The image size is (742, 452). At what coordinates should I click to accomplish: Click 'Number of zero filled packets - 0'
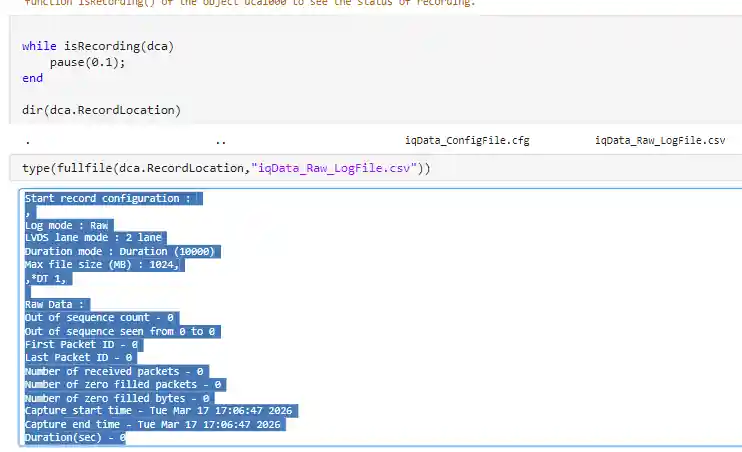coord(125,384)
